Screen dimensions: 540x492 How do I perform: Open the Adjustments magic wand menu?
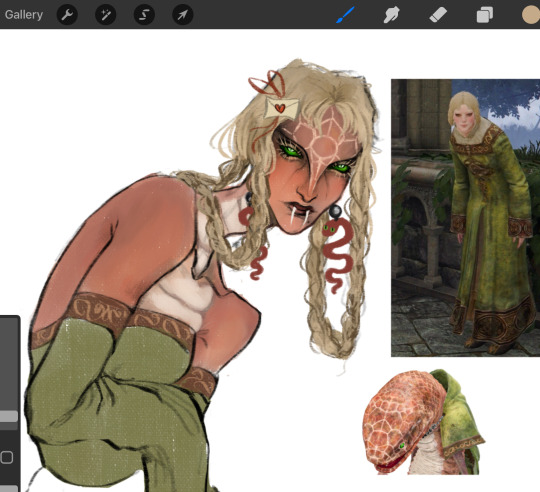pyautogui.click(x=105, y=14)
